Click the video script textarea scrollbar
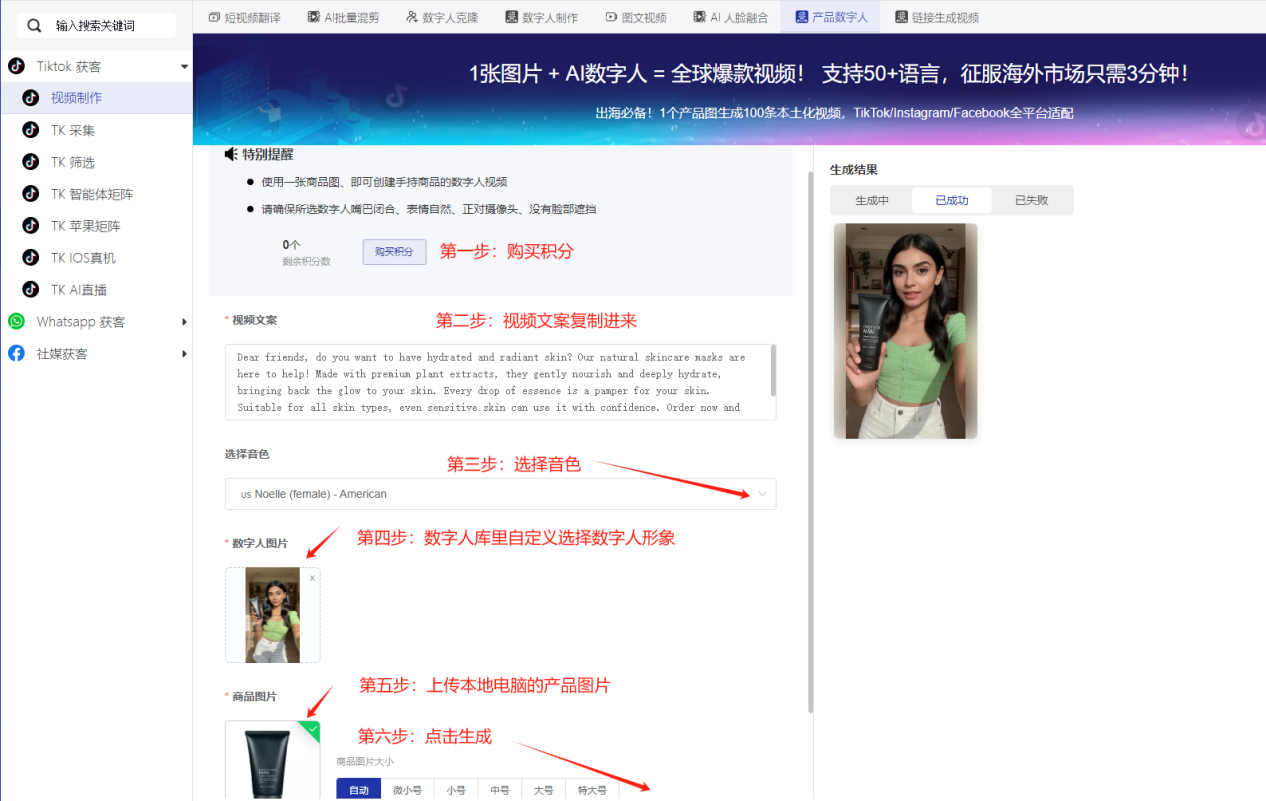Screen dimensions: 1266x801 click(x=773, y=372)
